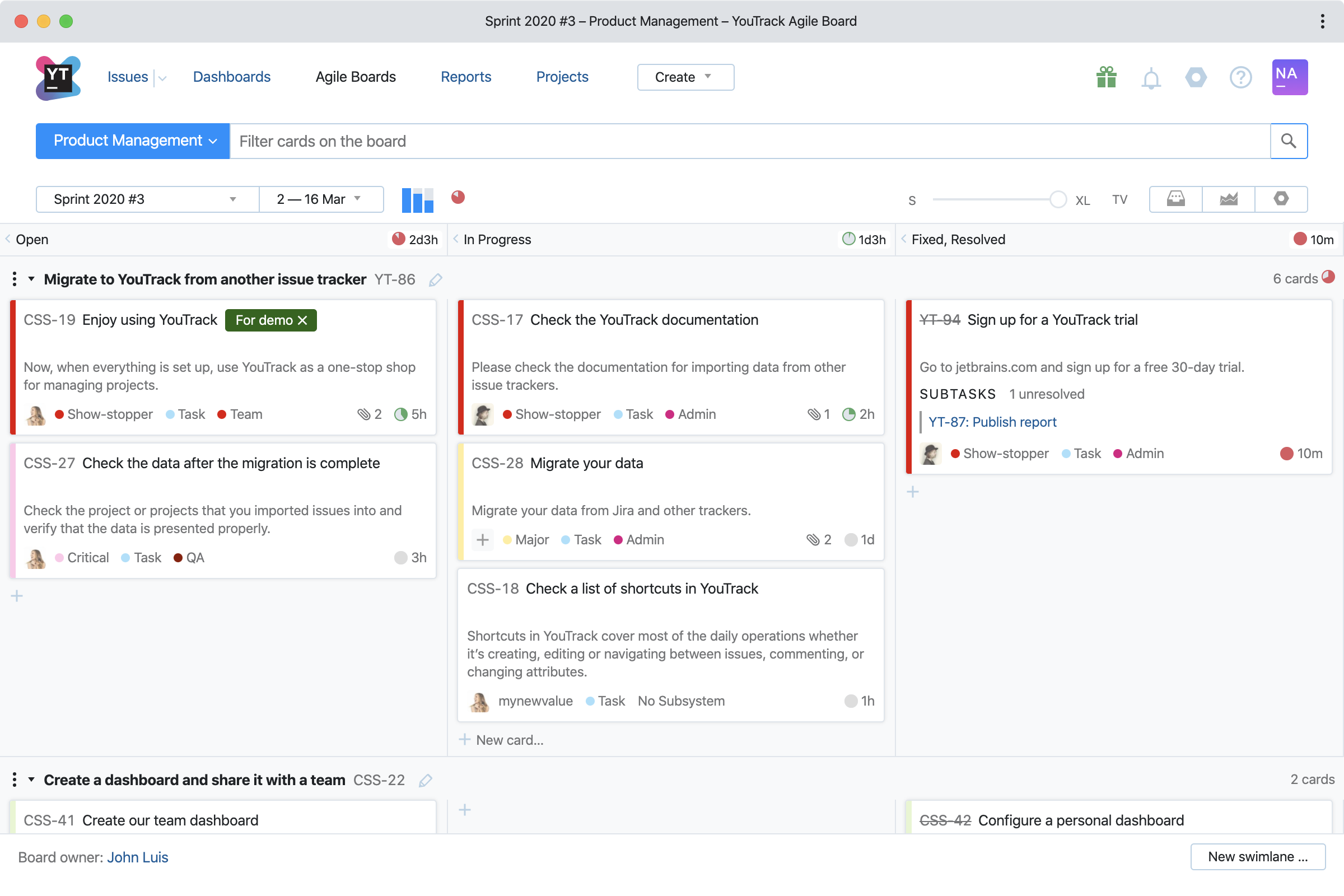Click the 10m estimation on YT-94 card

[x=1301, y=454]
